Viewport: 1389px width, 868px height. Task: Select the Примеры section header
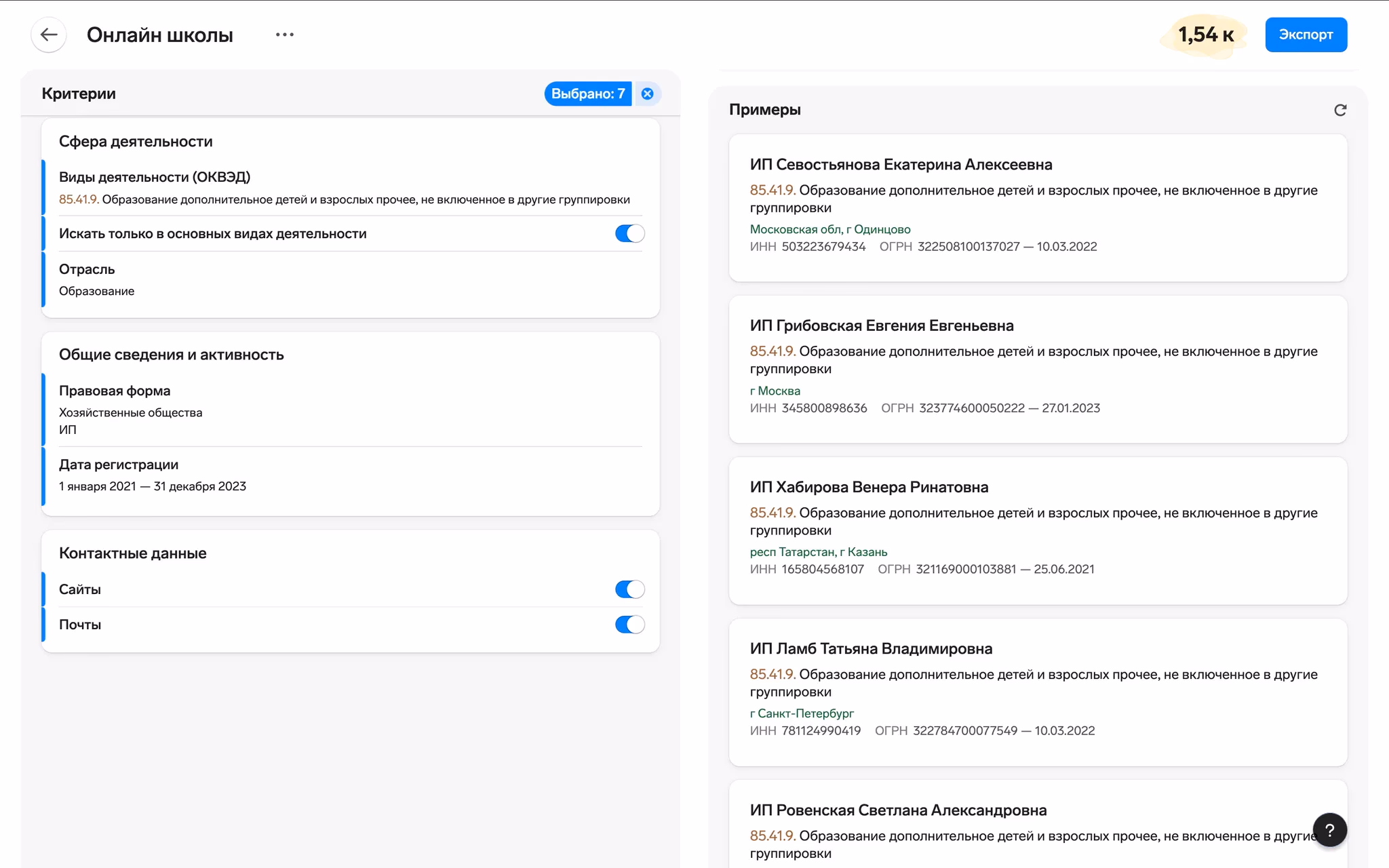764,109
